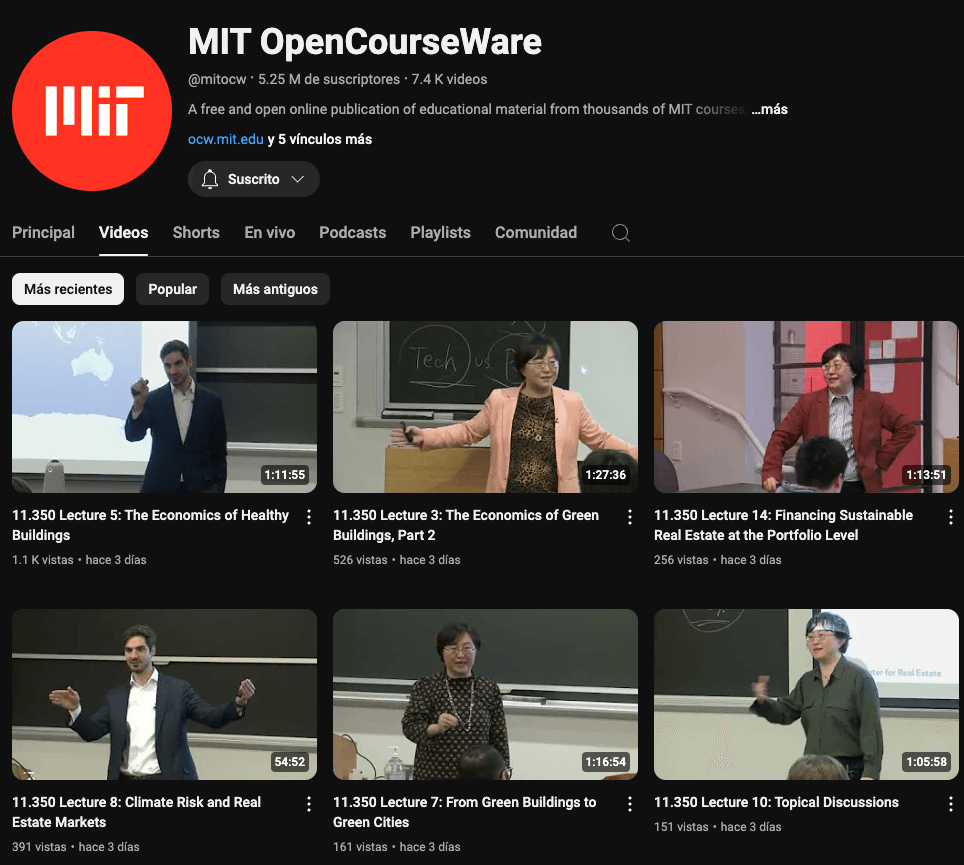This screenshot has width=964, height=865.
Task: Show the 5 vínculos más links
Action: click(319, 139)
